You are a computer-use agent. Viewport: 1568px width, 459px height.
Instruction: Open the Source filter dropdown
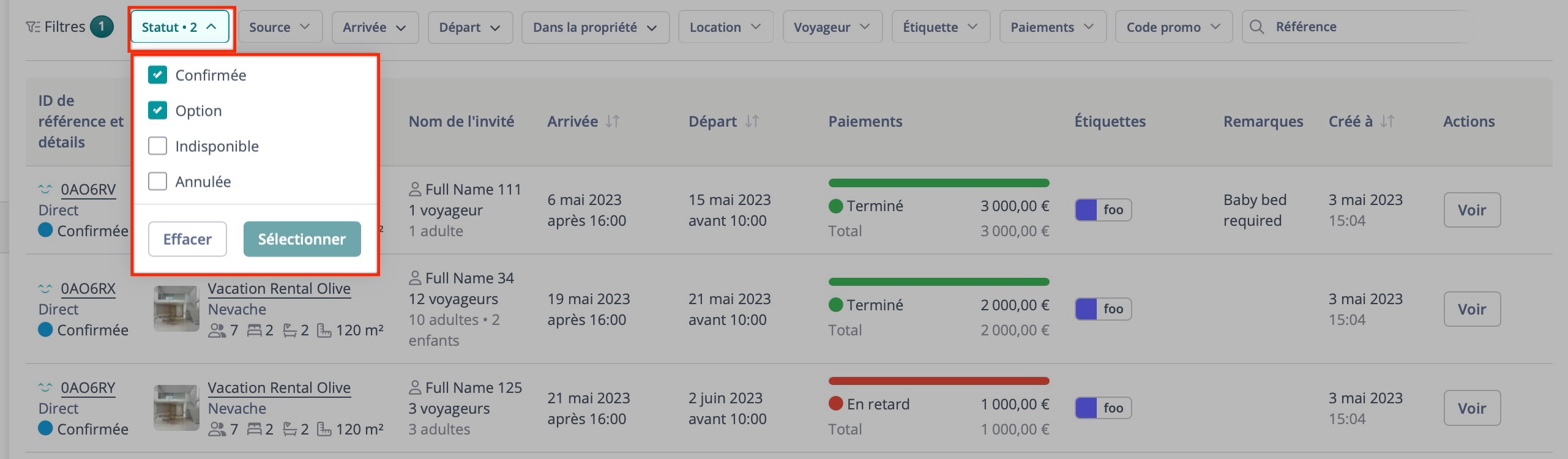(279, 26)
